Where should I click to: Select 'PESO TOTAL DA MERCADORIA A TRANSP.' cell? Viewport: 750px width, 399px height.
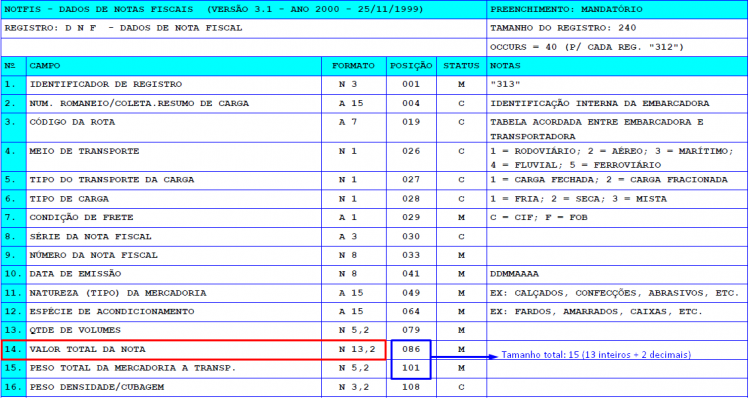tap(174, 369)
